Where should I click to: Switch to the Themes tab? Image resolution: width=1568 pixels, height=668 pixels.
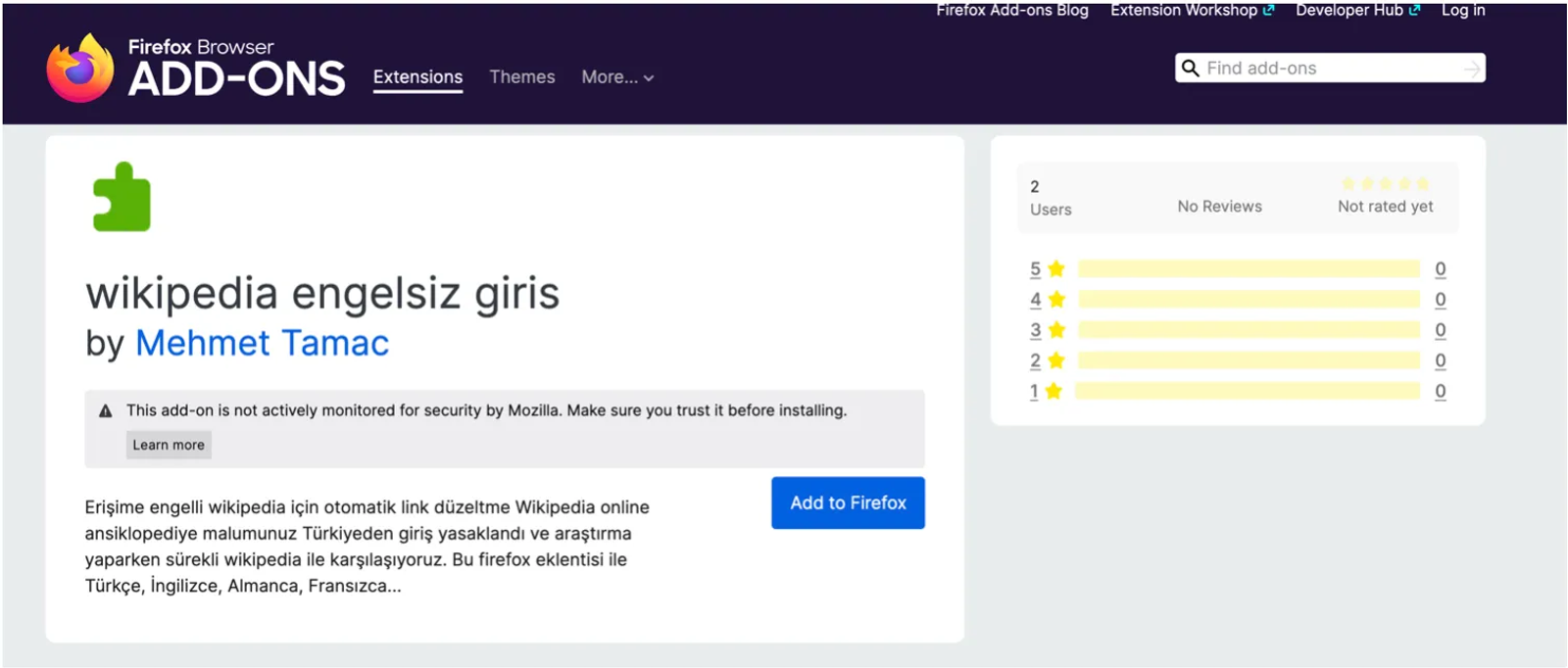click(x=522, y=76)
